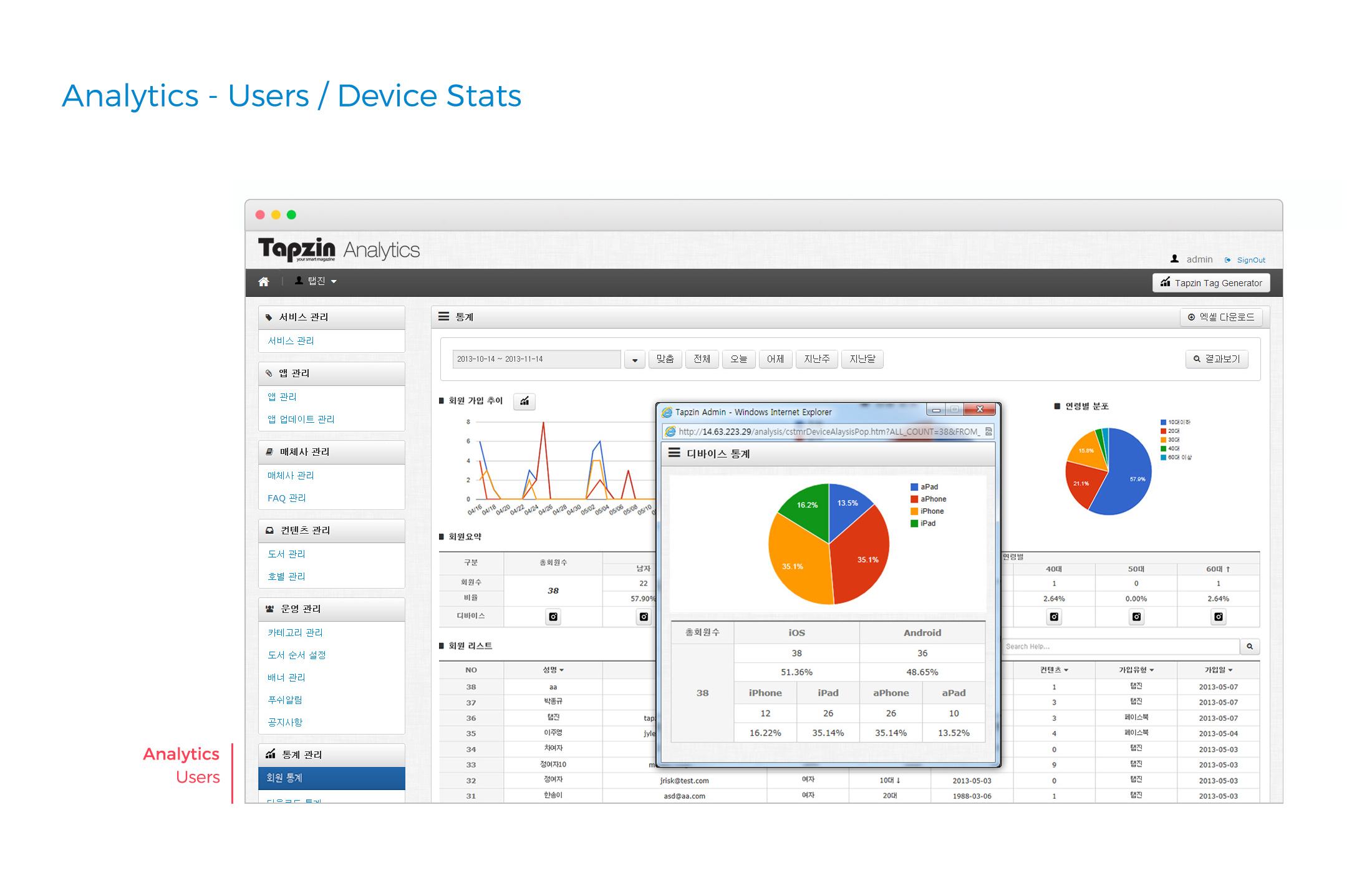Click the chart icon in 통계 관리 header
Viewport: 1372px width, 873px height.
point(270,755)
